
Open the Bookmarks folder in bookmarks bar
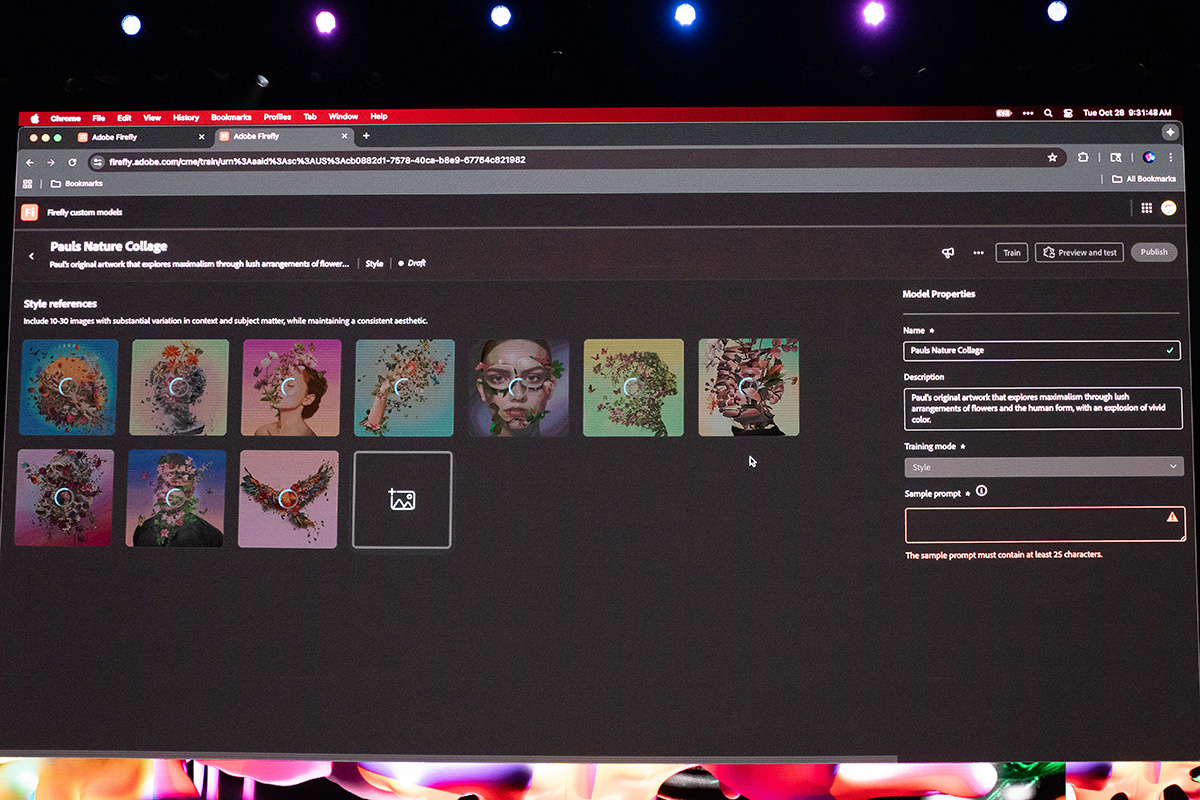77,184
